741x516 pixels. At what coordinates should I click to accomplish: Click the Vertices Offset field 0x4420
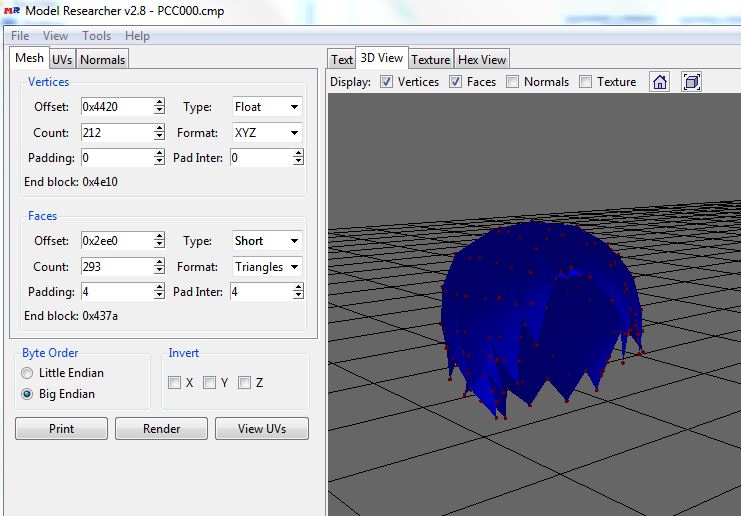[117, 107]
